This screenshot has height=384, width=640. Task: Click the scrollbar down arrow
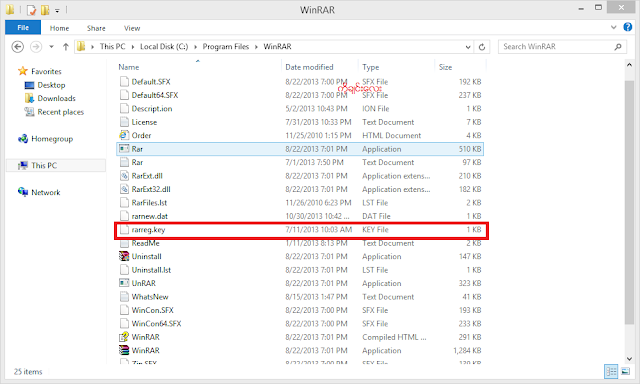(629, 359)
